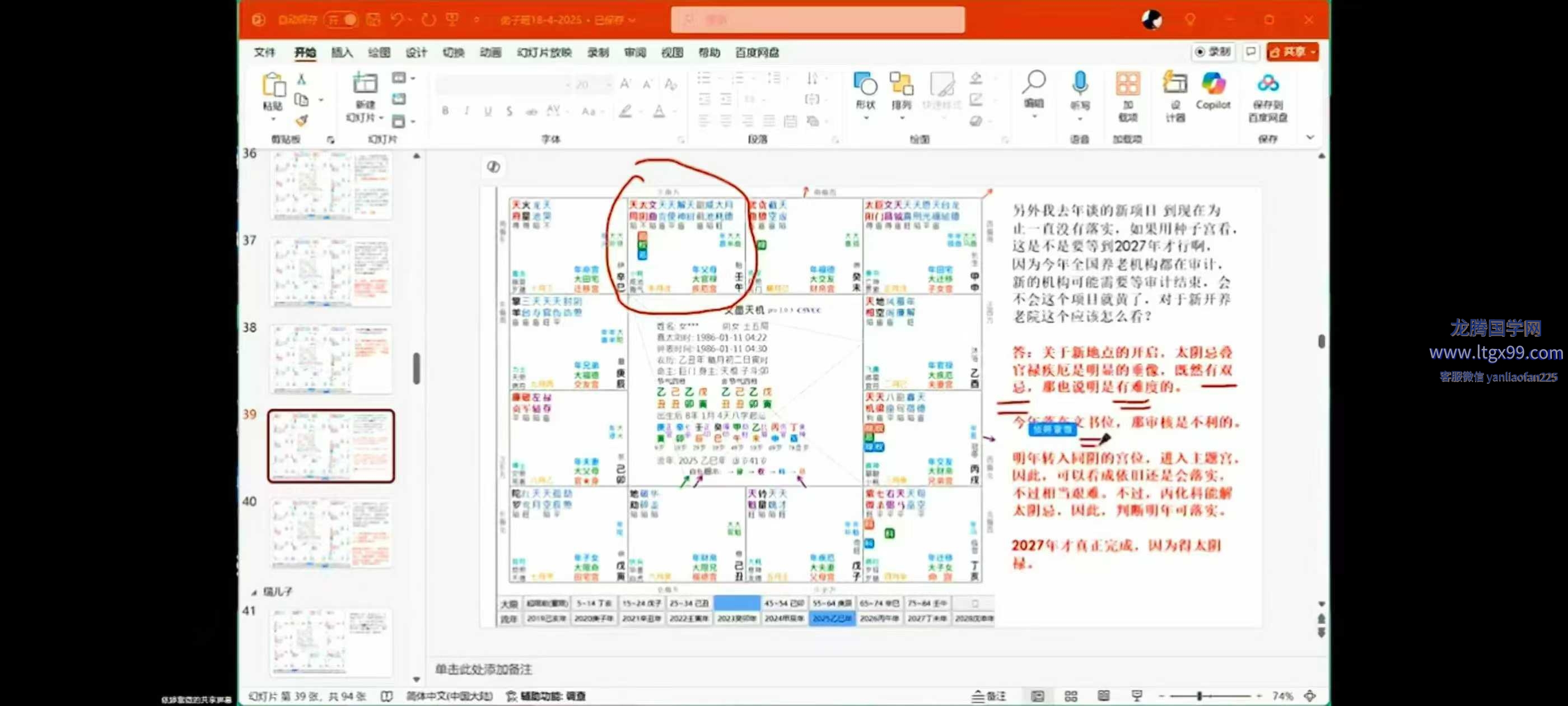Image resolution: width=1568 pixels, height=706 pixels.
Task: Click Increase Font Size icon
Action: pos(625,83)
